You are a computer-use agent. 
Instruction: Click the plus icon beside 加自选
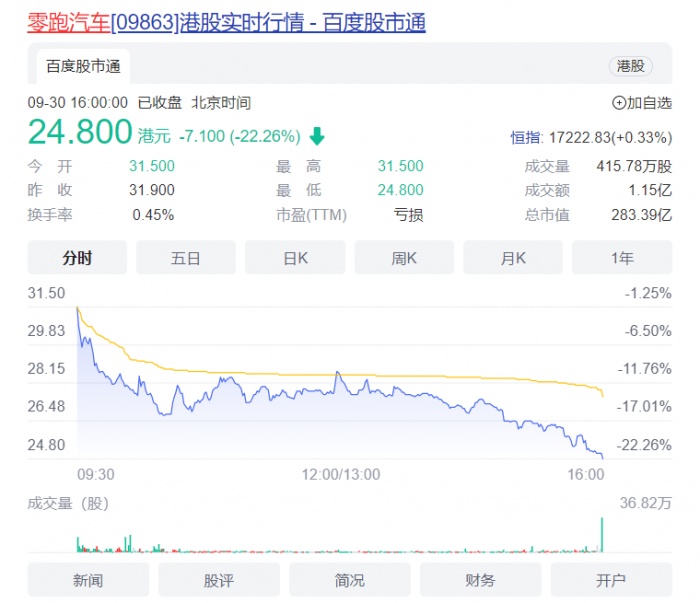coord(619,103)
